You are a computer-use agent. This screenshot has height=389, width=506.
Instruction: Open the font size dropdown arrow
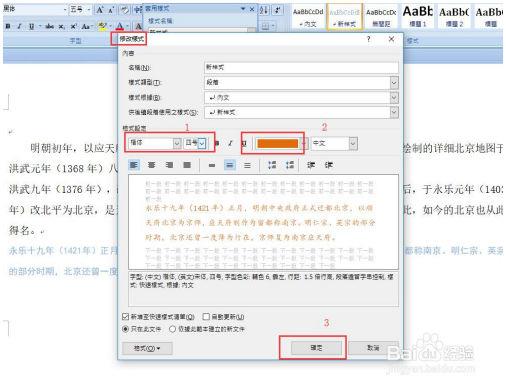click(x=202, y=143)
